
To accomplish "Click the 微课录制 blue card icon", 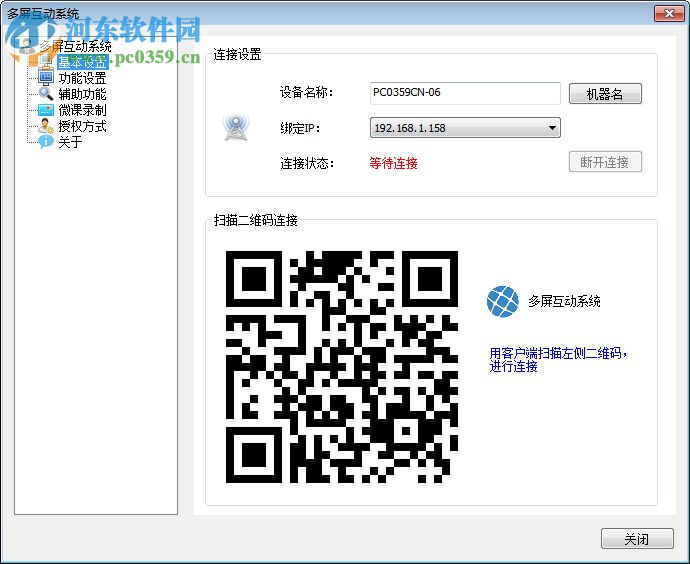I will (x=46, y=110).
